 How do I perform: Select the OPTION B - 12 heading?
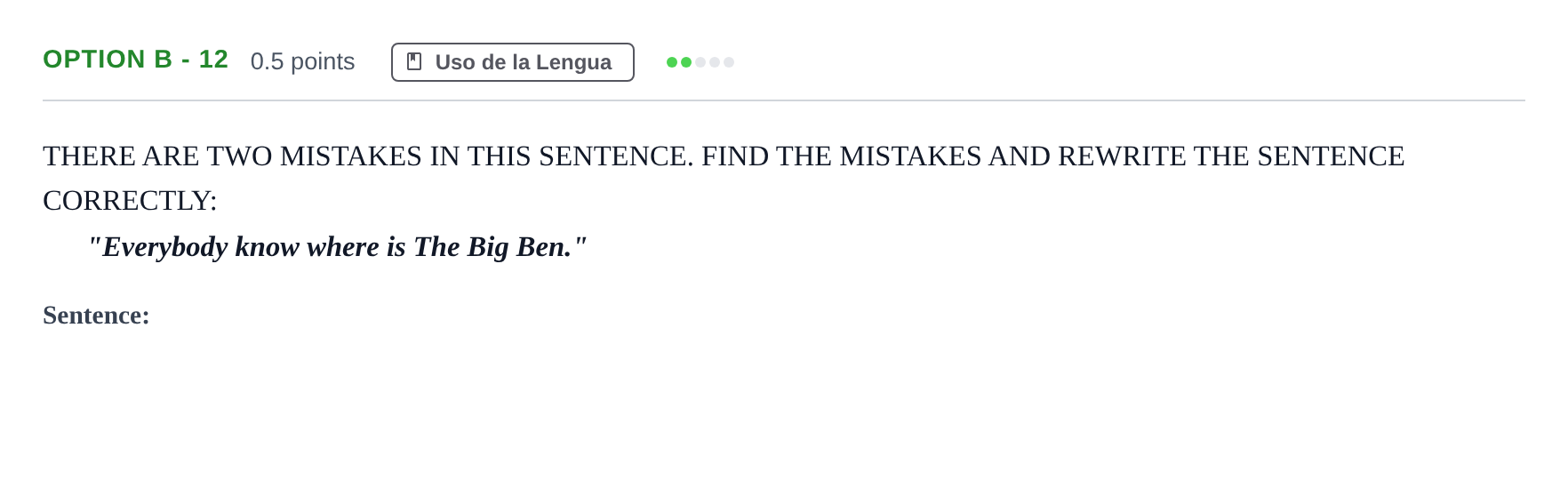(135, 59)
